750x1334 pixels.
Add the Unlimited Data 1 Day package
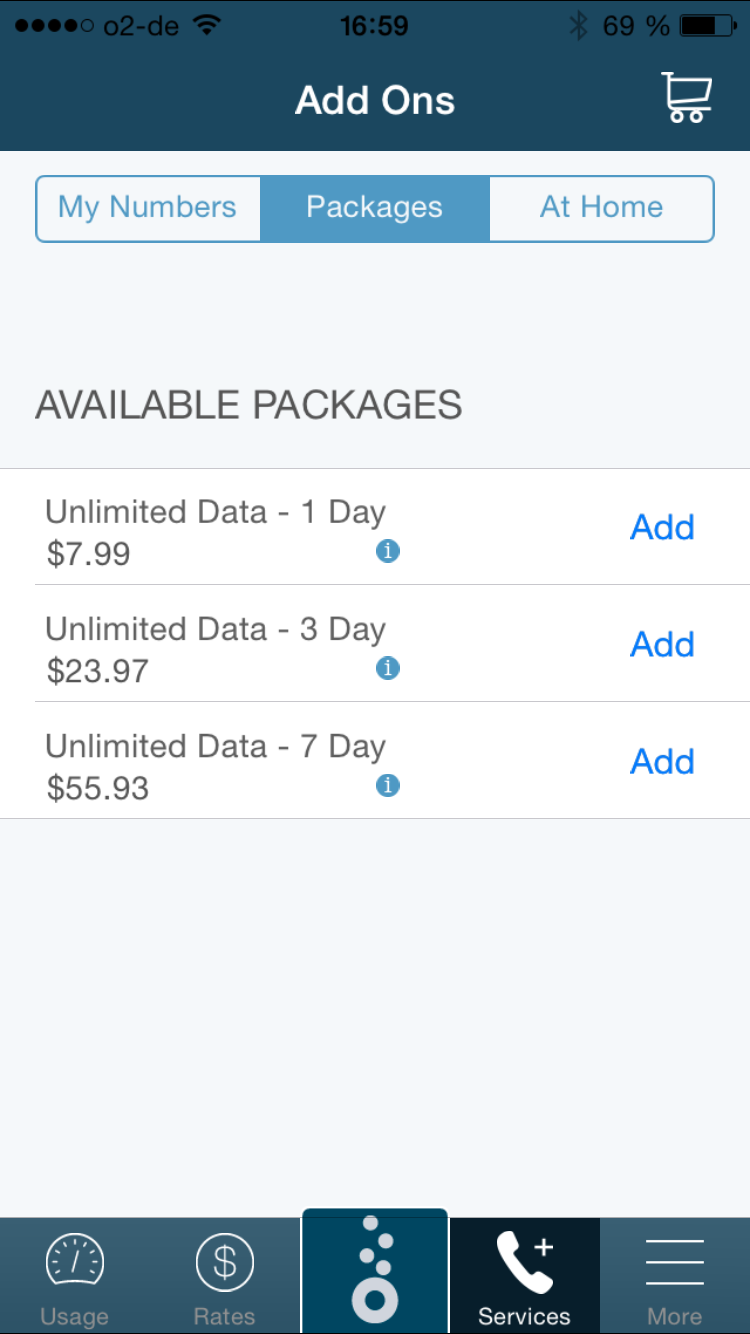[662, 527]
